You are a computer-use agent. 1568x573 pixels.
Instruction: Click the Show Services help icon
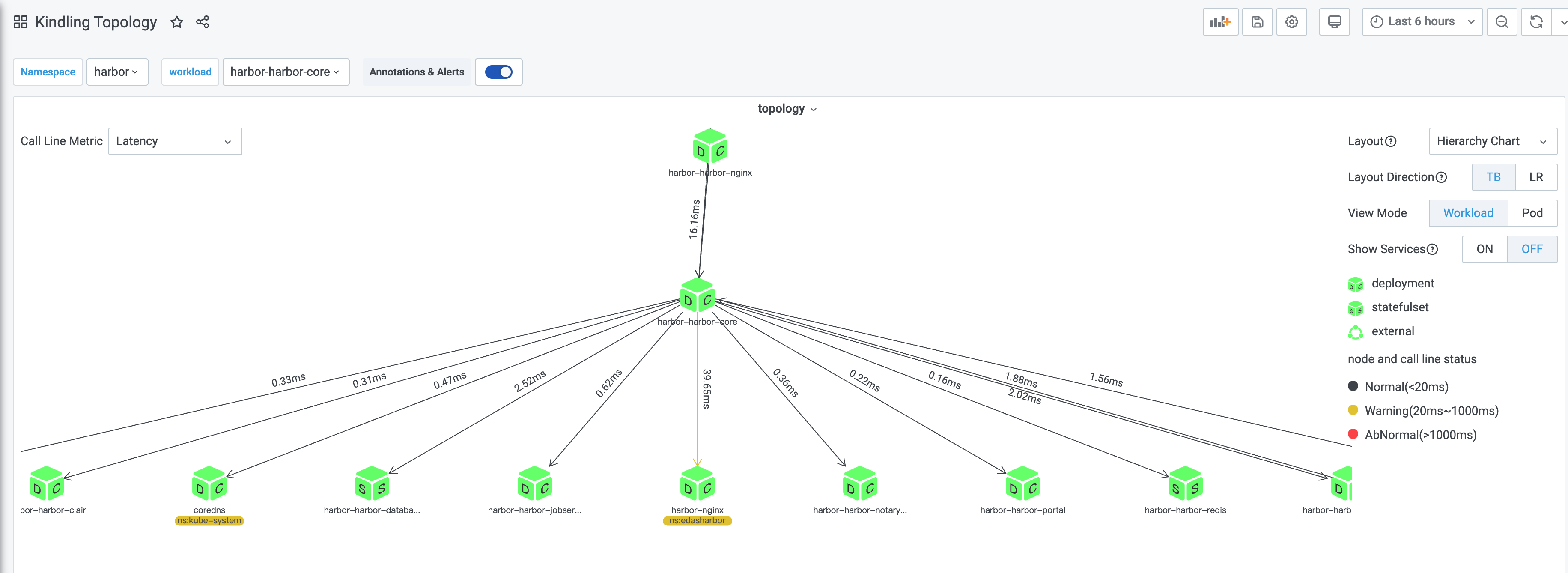1432,250
